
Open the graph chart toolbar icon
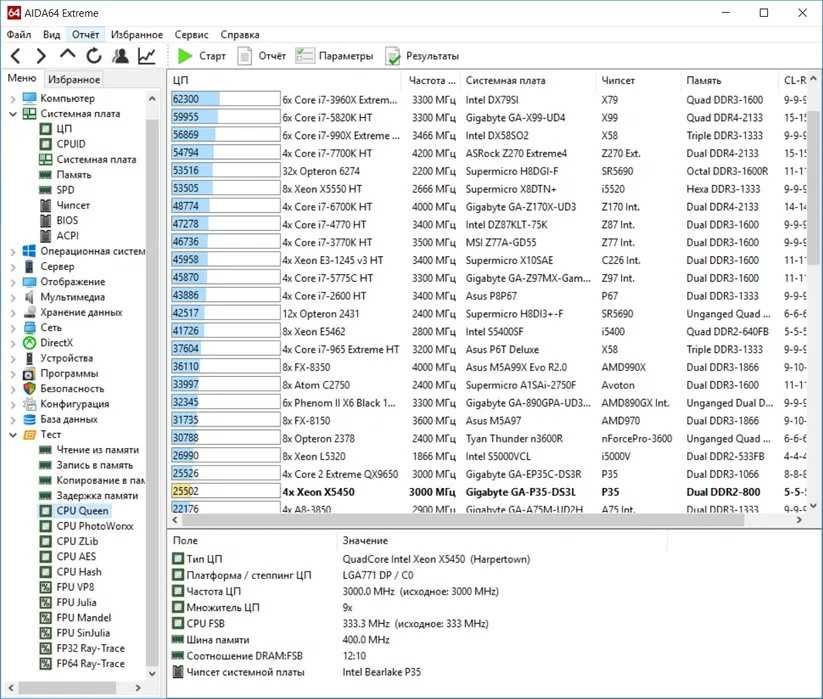pos(146,56)
